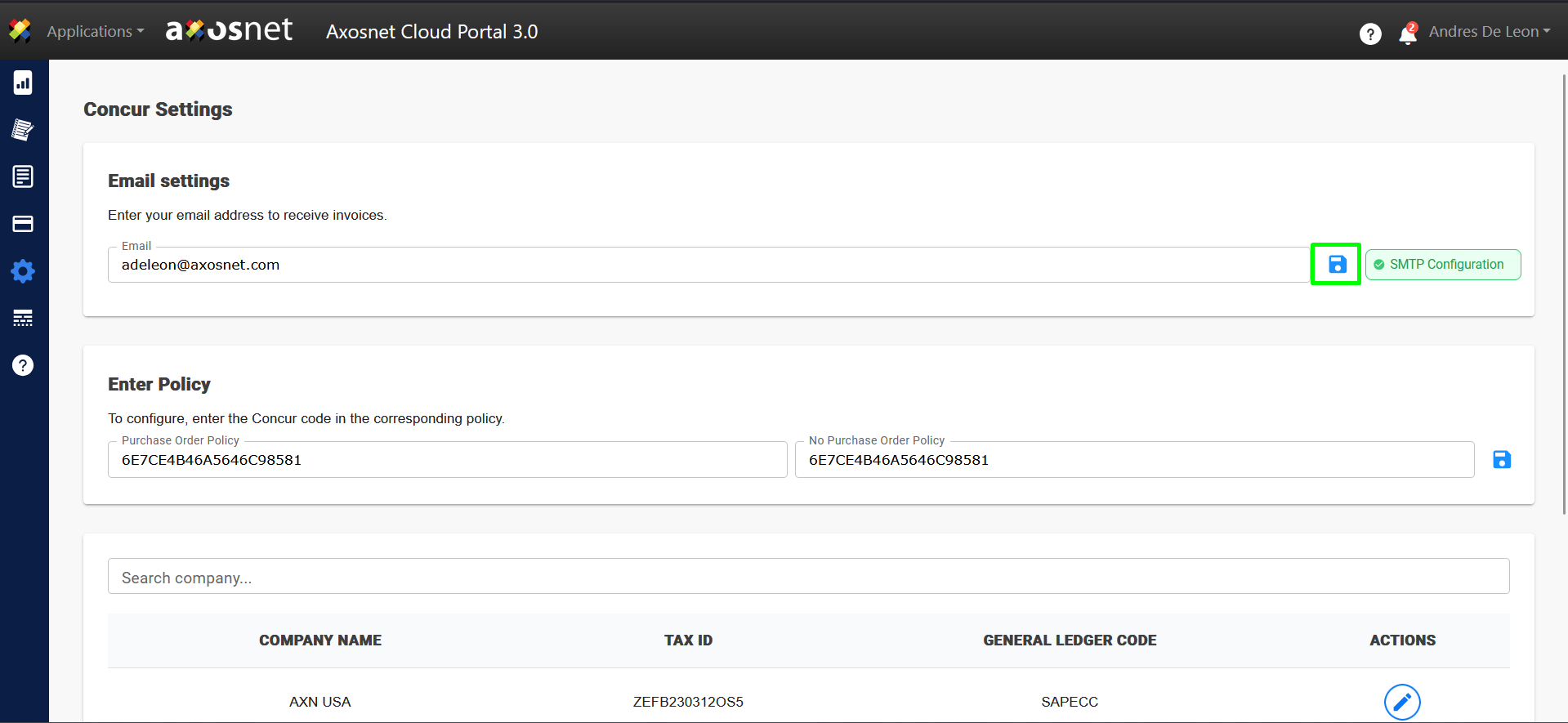Open notifications bell in top bar

coord(1407,33)
